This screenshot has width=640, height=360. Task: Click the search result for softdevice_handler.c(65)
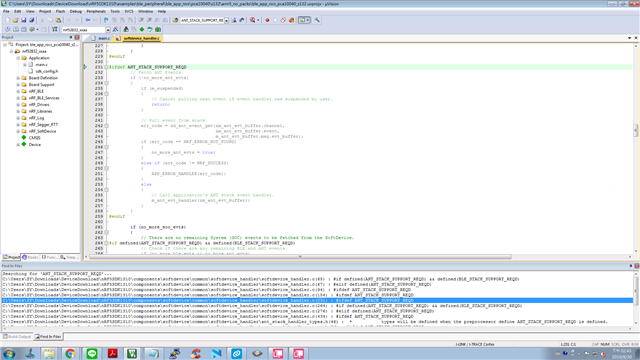pos(261,279)
